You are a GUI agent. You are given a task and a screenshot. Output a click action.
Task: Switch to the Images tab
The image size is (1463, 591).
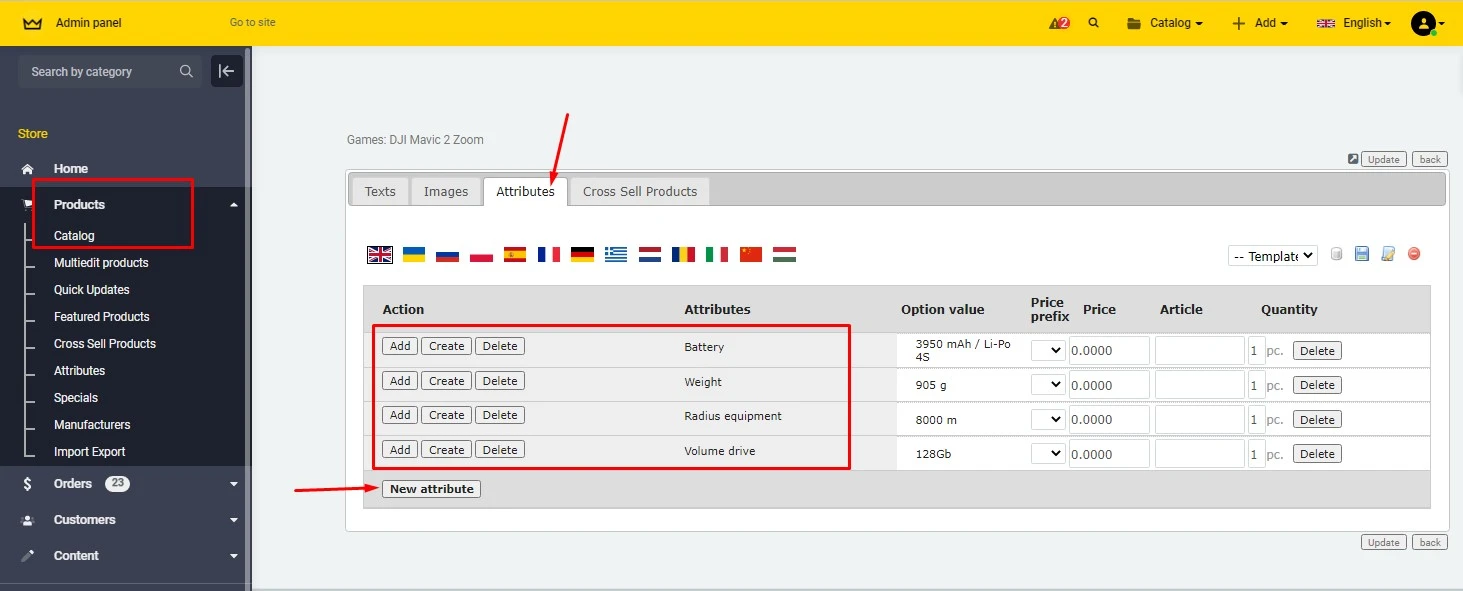445,191
